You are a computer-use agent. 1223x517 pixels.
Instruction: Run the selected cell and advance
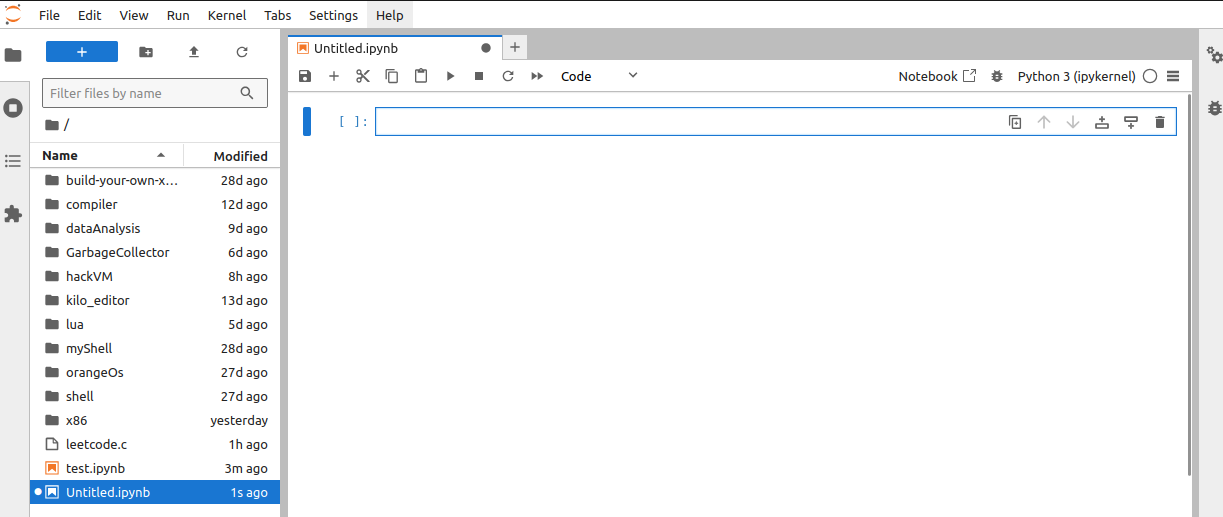pyautogui.click(x=450, y=76)
